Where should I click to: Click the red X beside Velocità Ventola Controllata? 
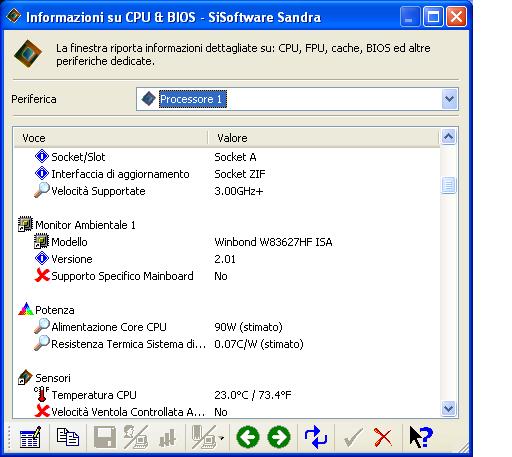[x=42, y=411]
